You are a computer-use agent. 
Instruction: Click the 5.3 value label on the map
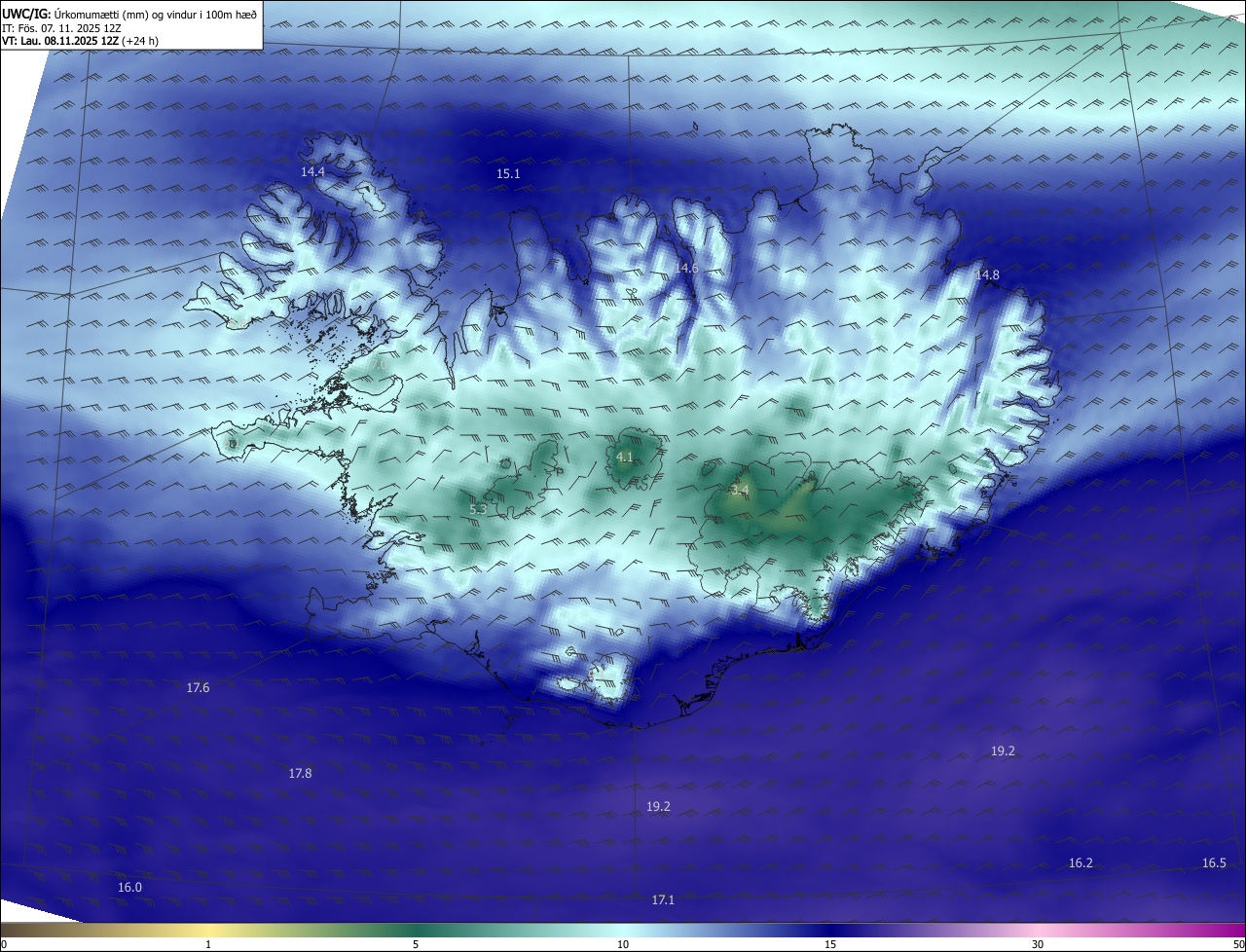point(478,509)
